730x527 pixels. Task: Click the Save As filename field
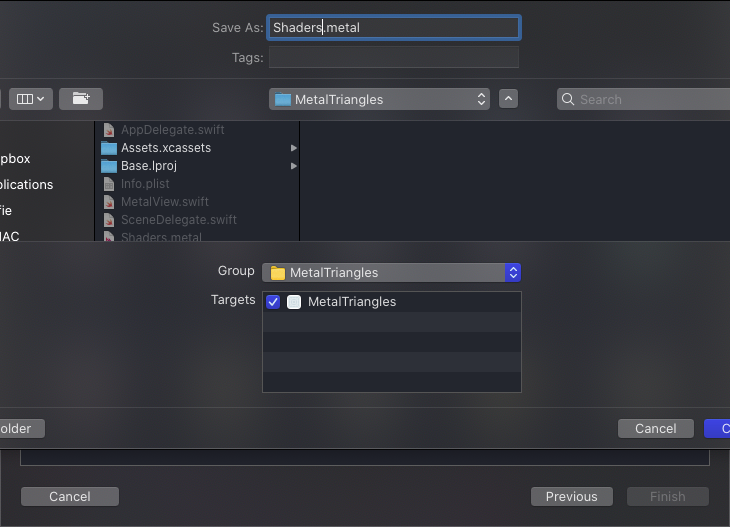[x=393, y=27]
